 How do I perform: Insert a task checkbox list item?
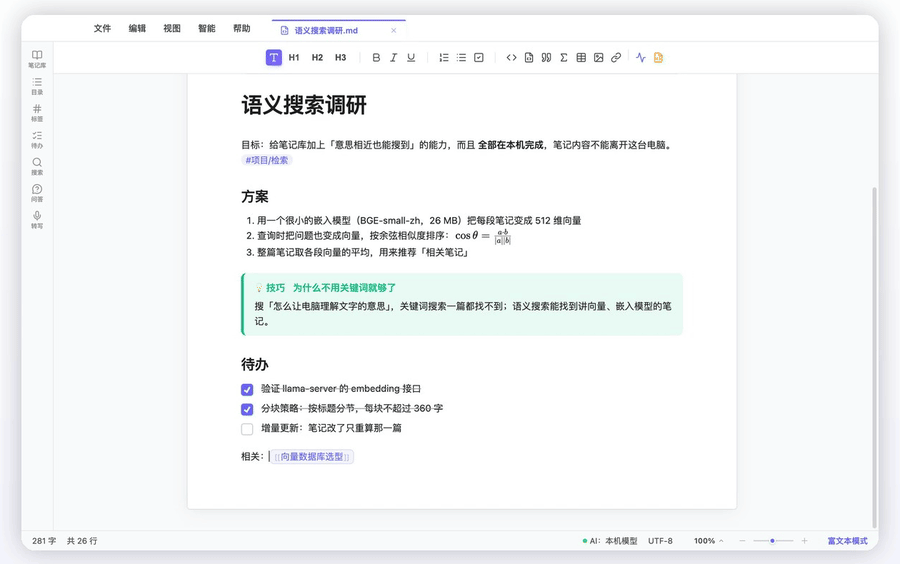point(479,57)
